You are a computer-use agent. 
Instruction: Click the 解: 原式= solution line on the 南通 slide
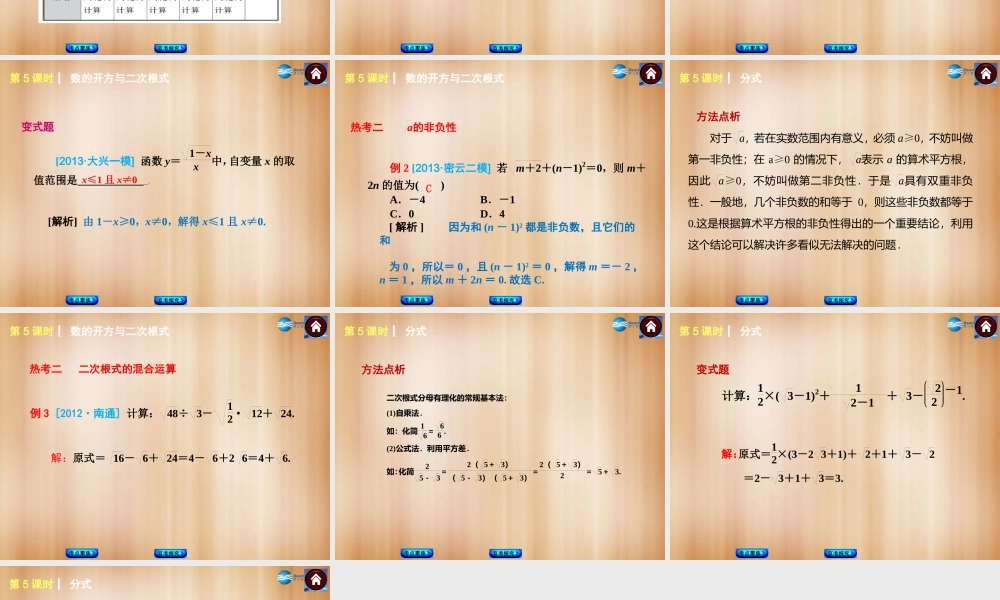(x=171, y=458)
